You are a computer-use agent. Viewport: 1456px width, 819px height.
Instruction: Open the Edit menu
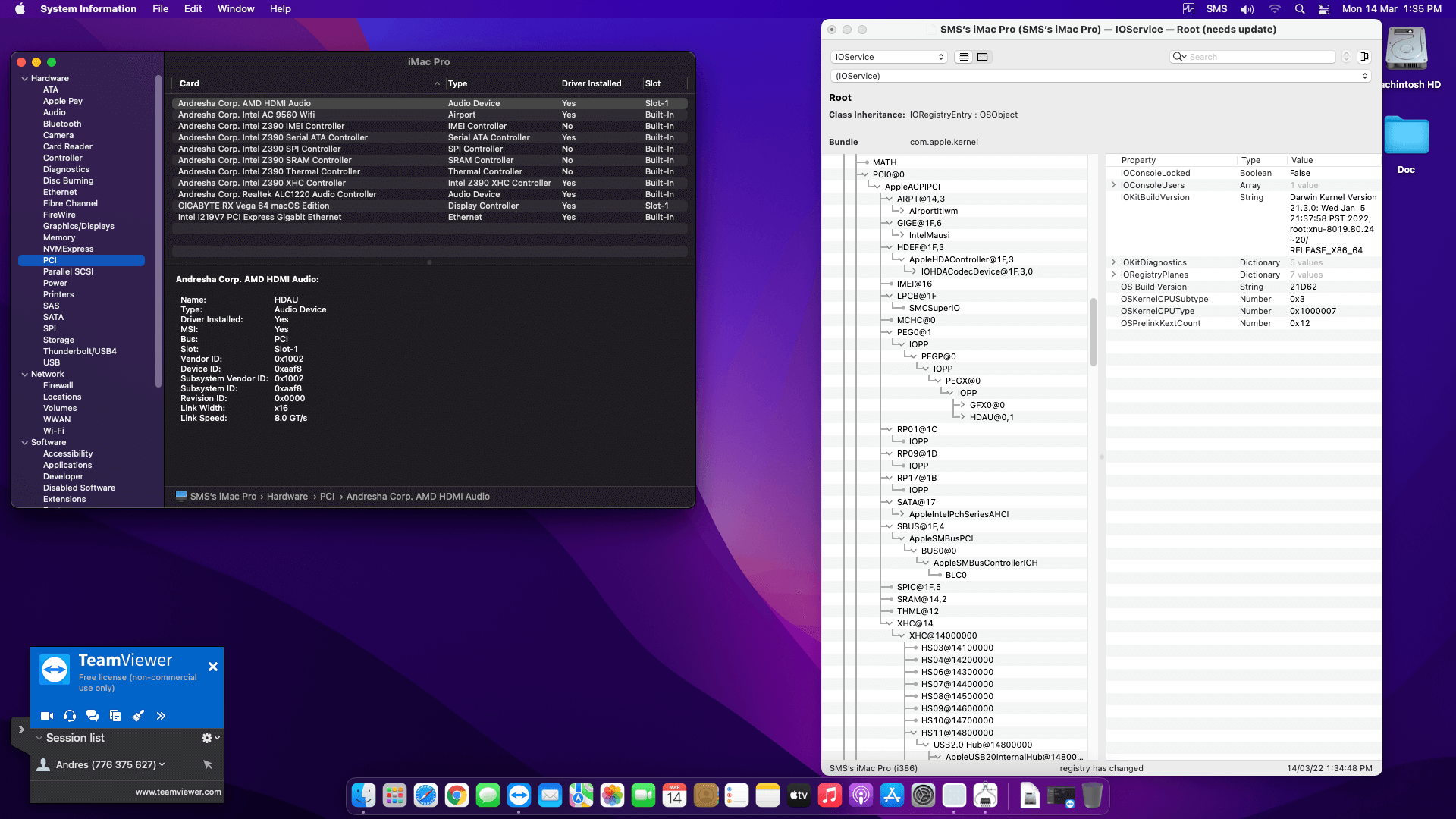coord(193,9)
